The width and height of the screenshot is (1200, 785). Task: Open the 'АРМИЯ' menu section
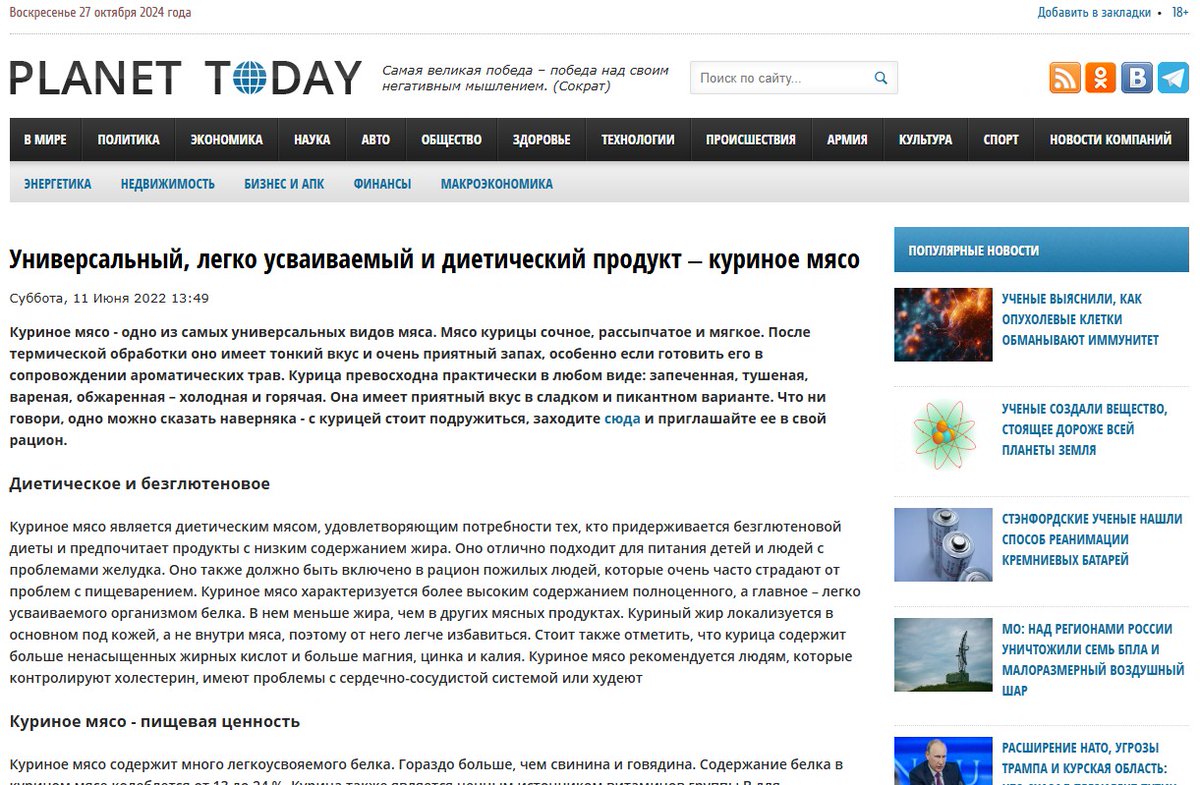[x=847, y=140]
